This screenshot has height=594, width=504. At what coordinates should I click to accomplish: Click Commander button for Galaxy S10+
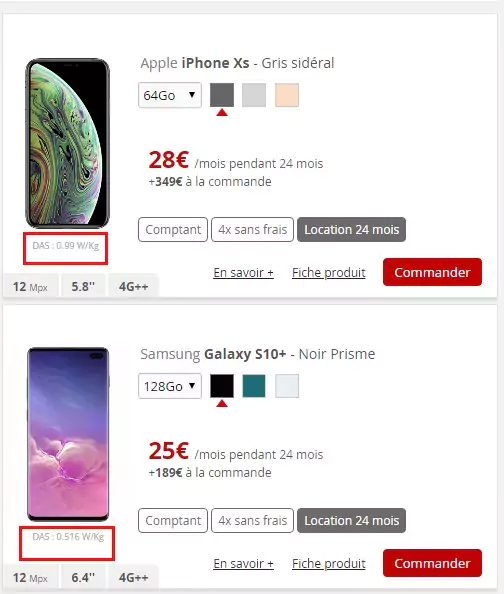[432, 563]
